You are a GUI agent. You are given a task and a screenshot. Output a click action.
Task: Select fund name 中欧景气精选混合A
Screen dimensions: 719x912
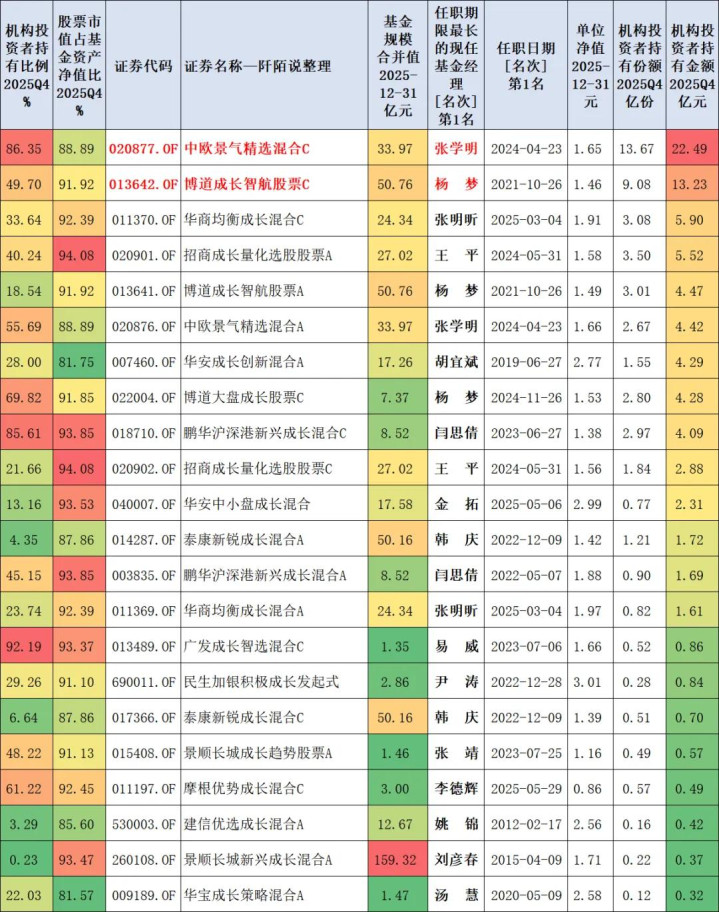(244, 326)
